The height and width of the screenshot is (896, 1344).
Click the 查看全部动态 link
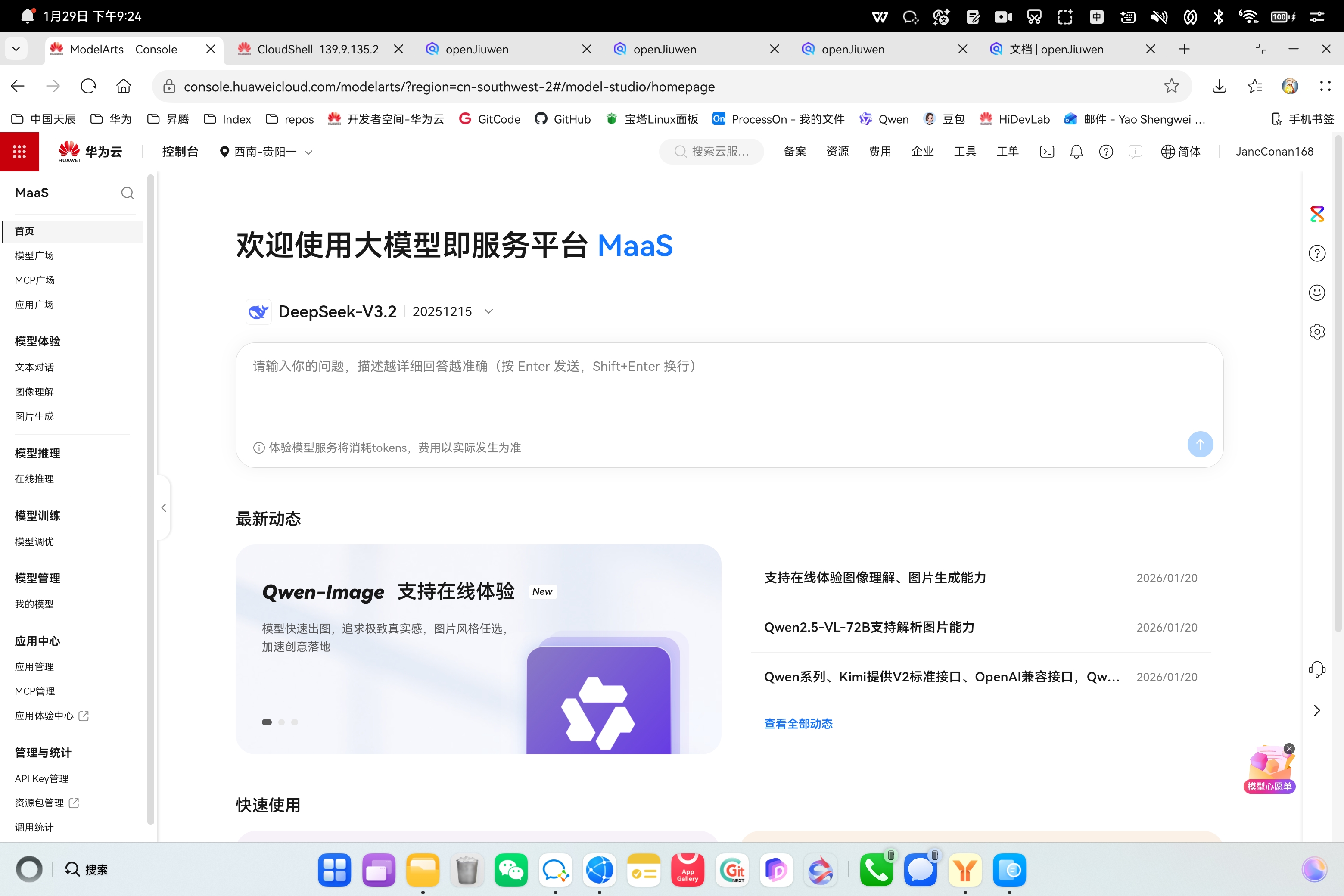pyautogui.click(x=798, y=723)
